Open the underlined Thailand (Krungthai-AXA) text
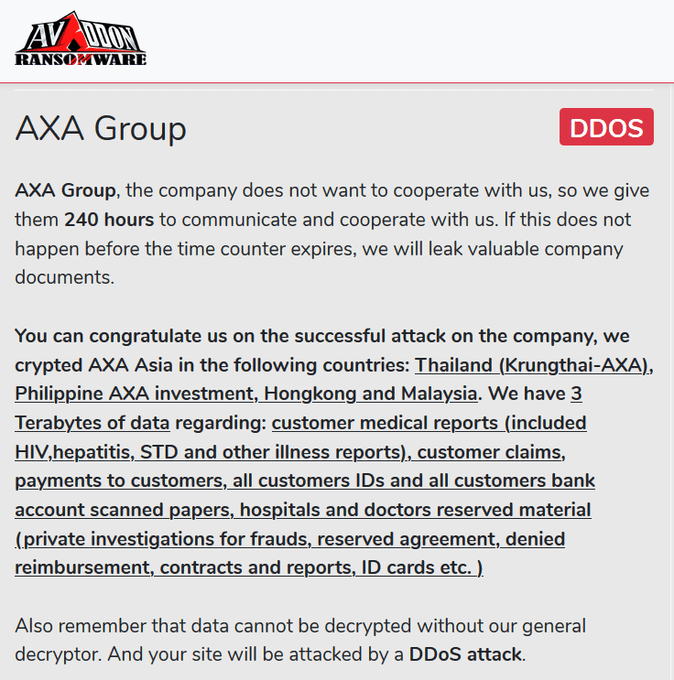Image resolution: width=674 pixels, height=680 pixels. point(534,365)
